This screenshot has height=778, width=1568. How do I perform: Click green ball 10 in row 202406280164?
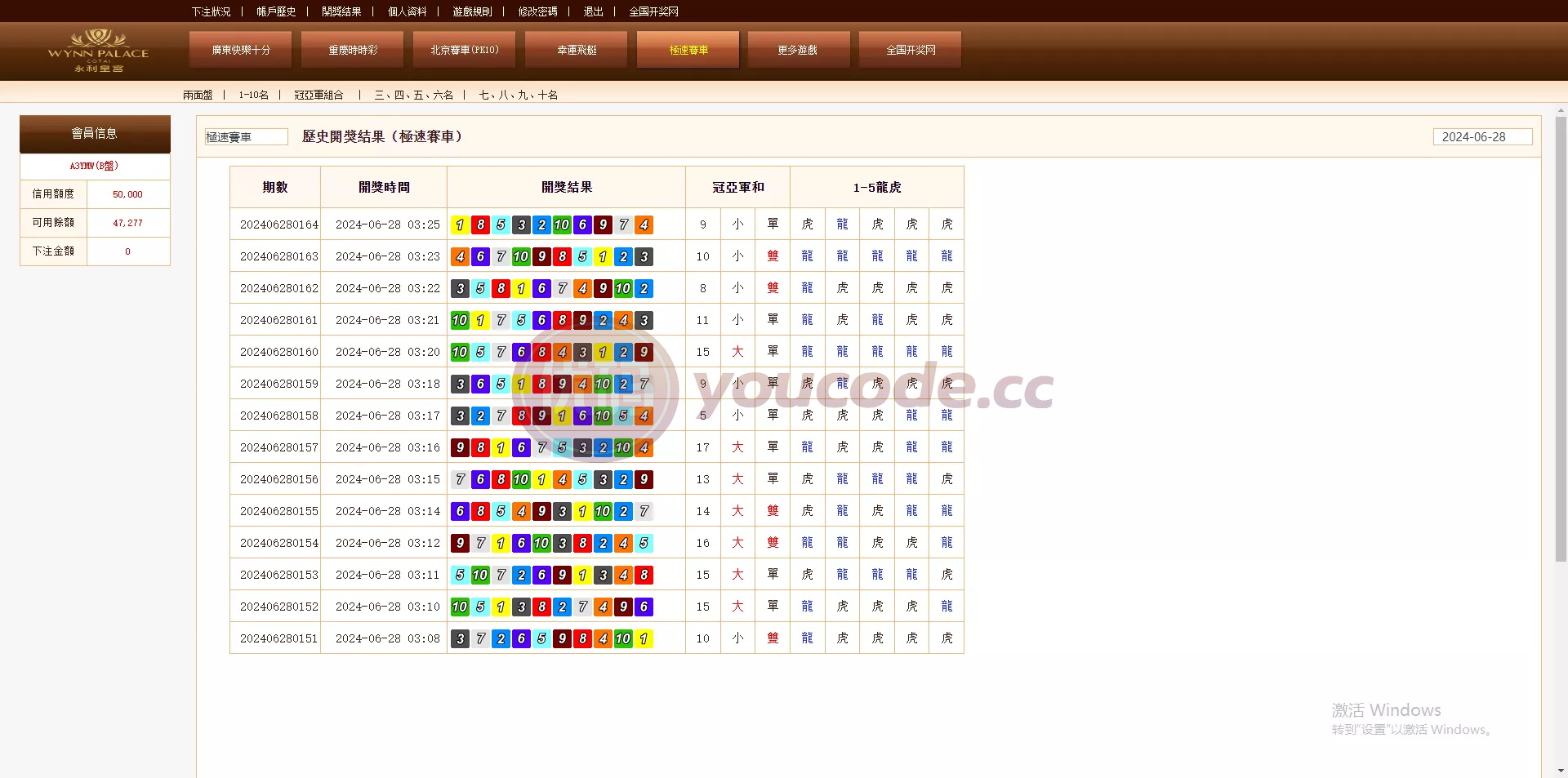562,225
